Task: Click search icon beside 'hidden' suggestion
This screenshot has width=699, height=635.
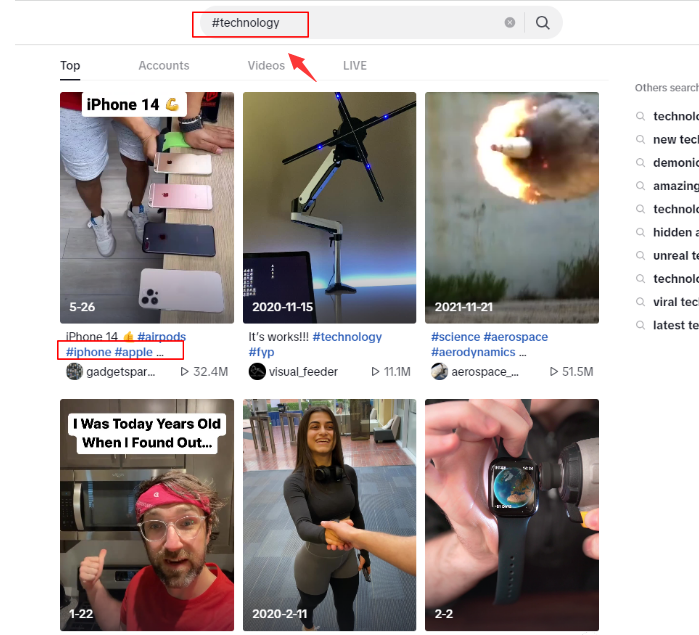Action: pyautogui.click(x=640, y=233)
